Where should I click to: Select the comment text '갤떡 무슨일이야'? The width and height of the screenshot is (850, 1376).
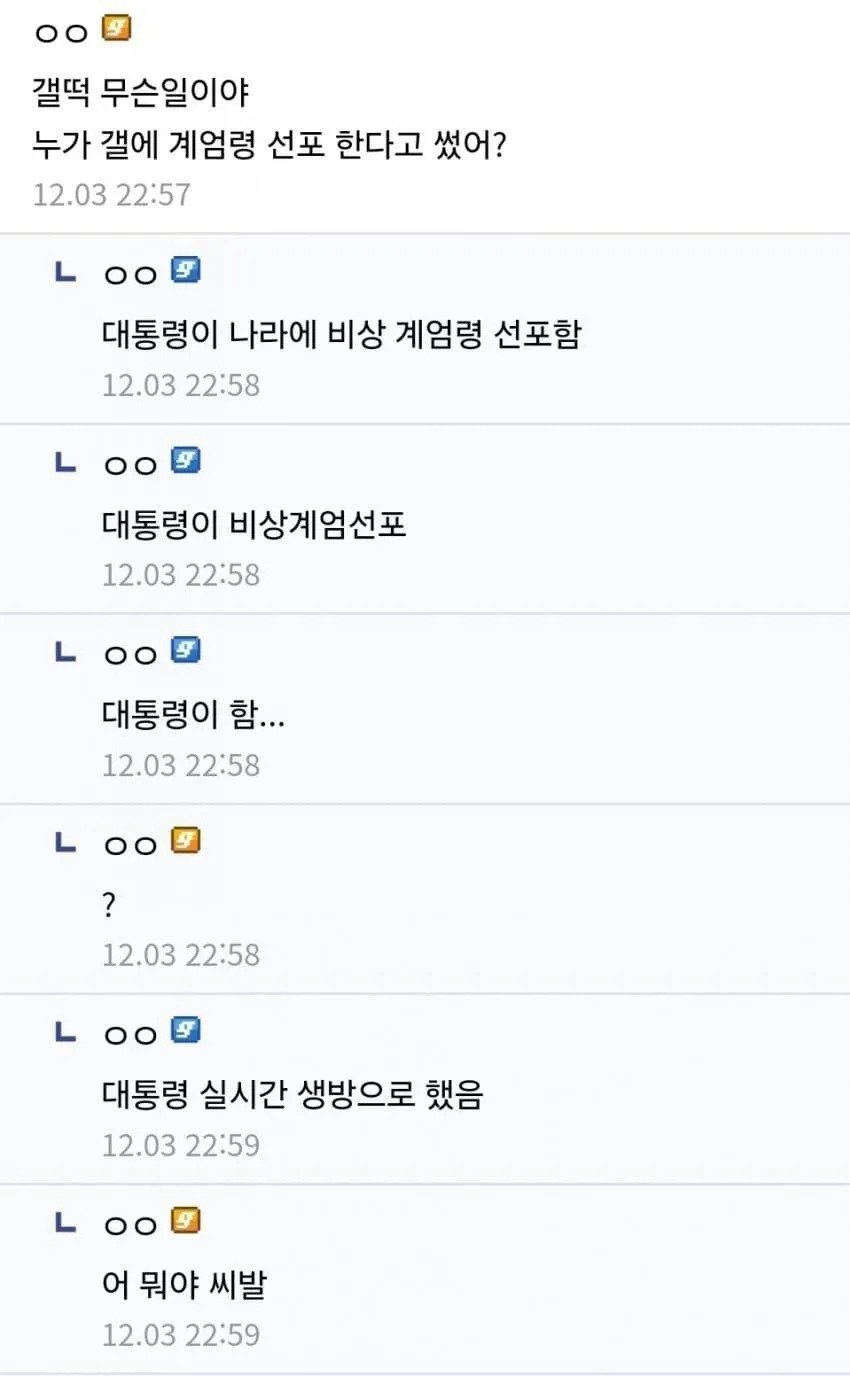[140, 94]
